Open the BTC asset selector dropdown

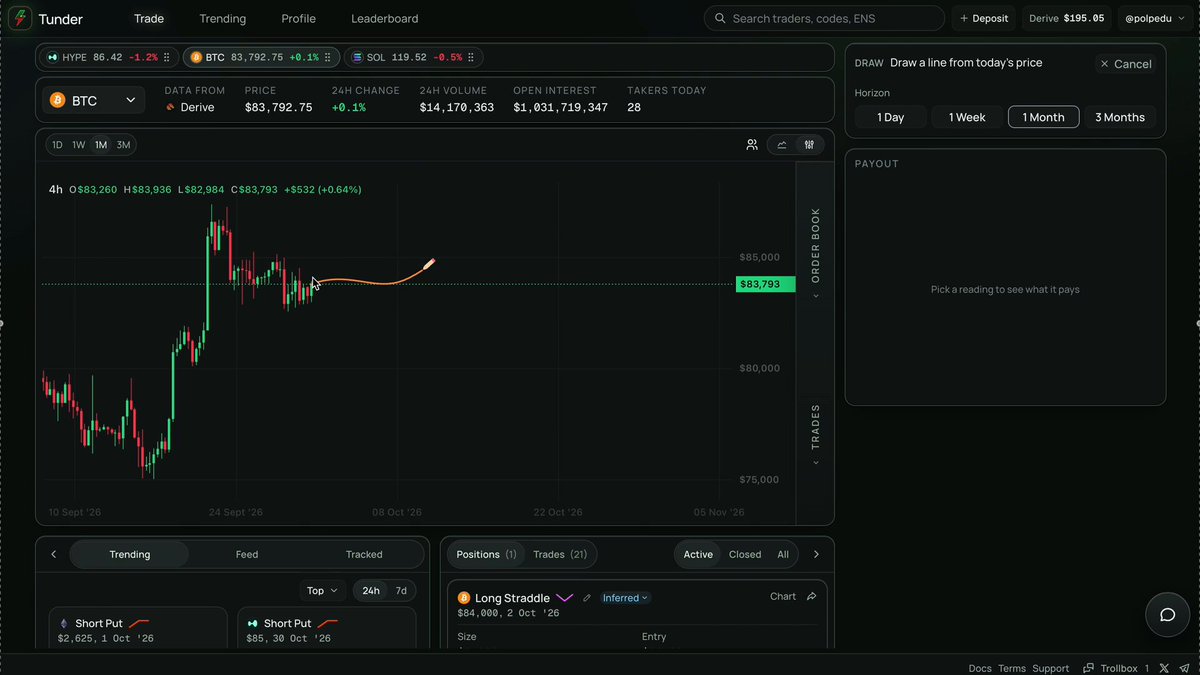tap(93, 100)
